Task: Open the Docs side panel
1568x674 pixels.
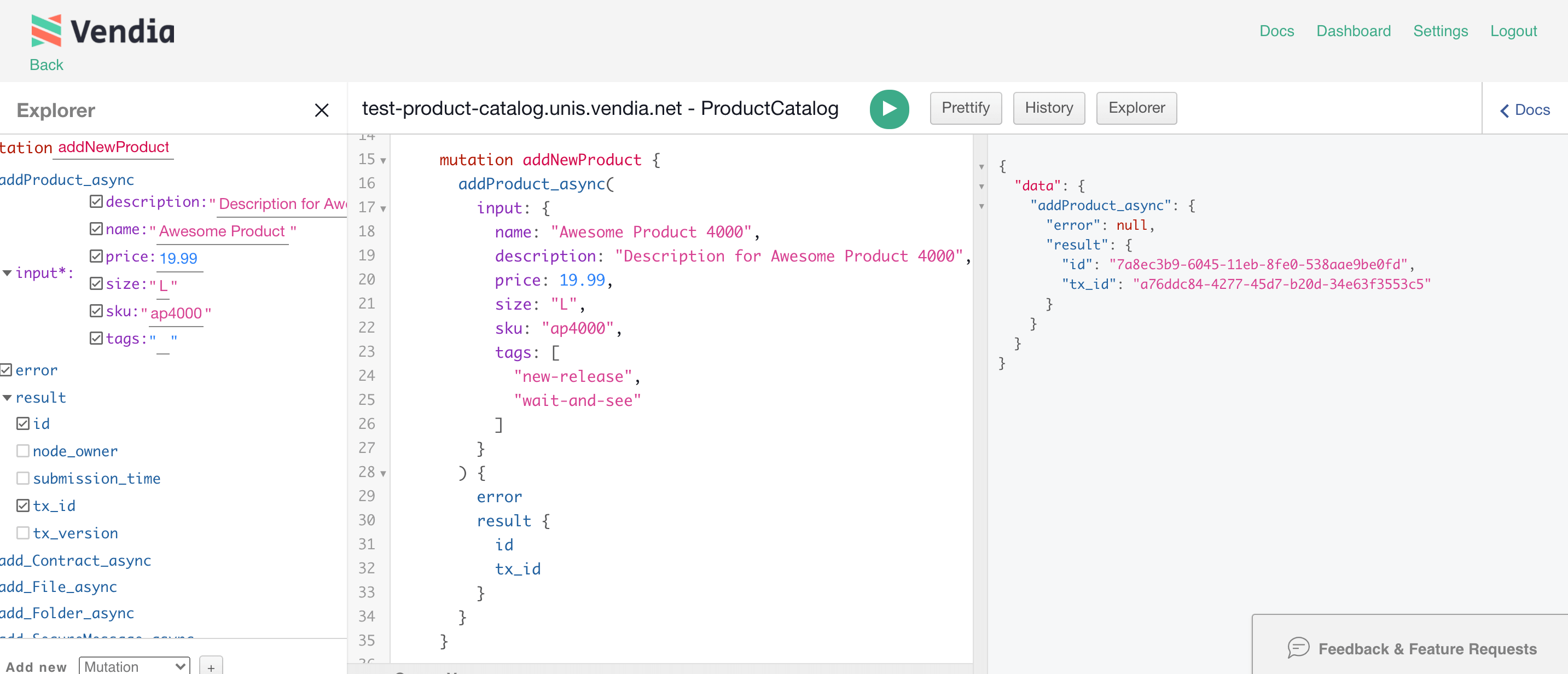Action: (1525, 109)
